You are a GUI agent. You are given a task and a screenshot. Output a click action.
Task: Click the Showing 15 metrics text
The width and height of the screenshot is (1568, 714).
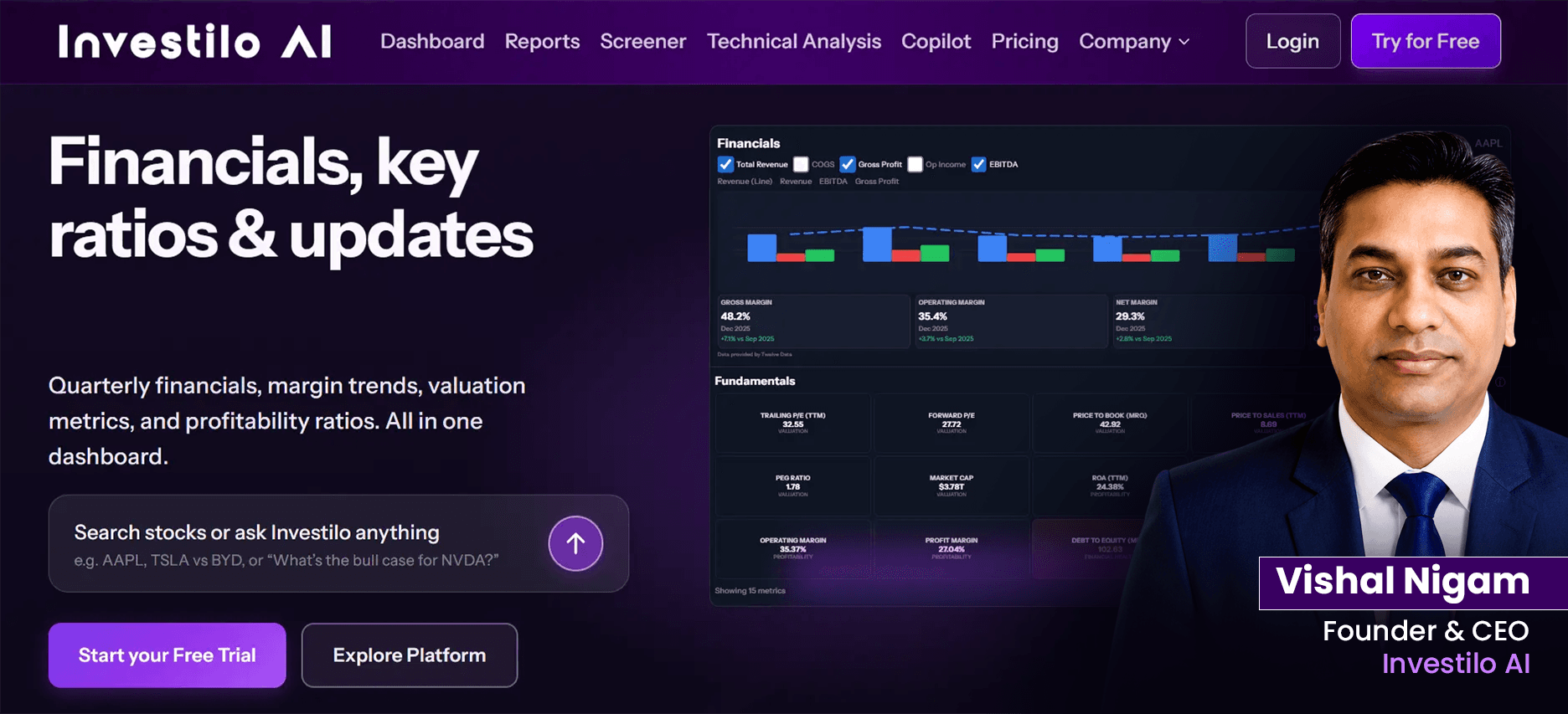(750, 591)
